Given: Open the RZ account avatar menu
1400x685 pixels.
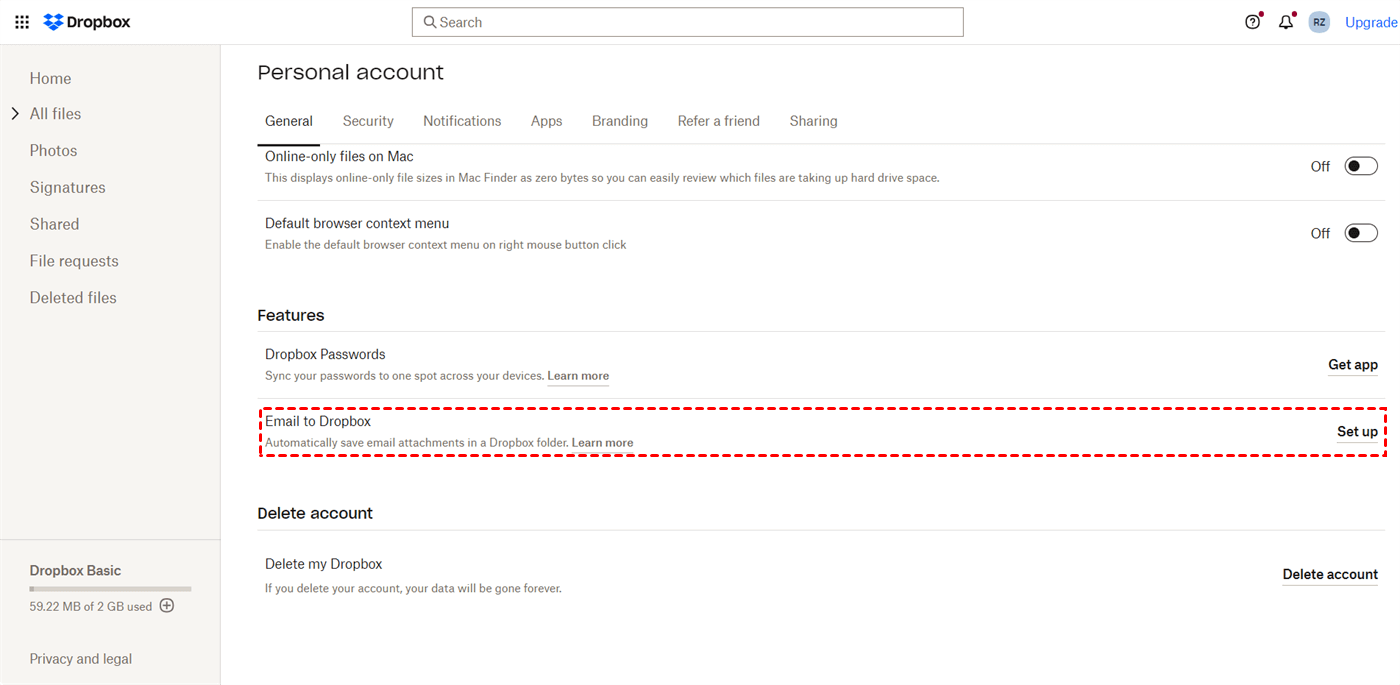Looking at the screenshot, I should [x=1319, y=22].
